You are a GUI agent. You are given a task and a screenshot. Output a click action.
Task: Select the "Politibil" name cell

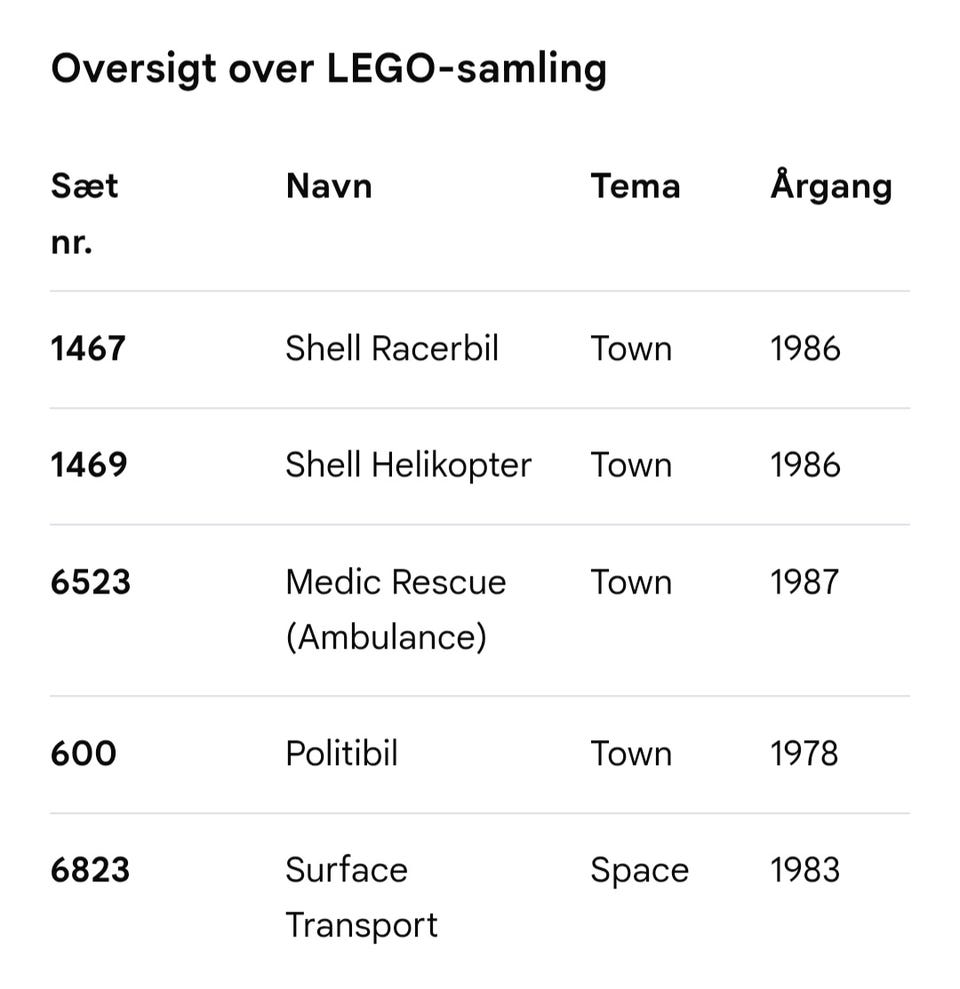(x=341, y=753)
